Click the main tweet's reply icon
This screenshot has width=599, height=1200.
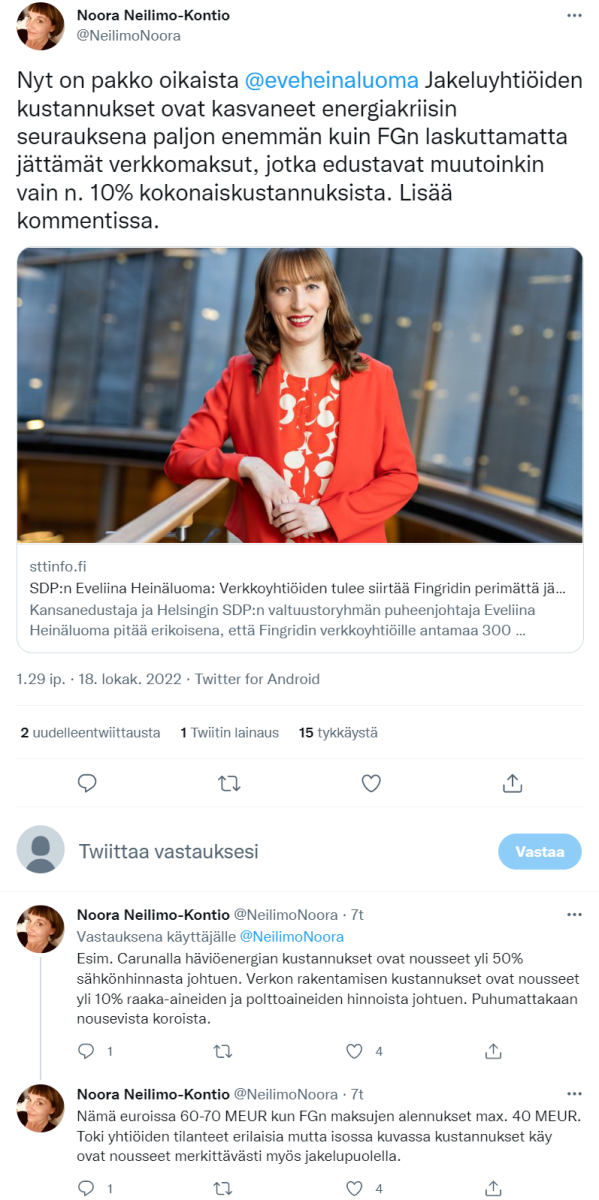(x=88, y=783)
